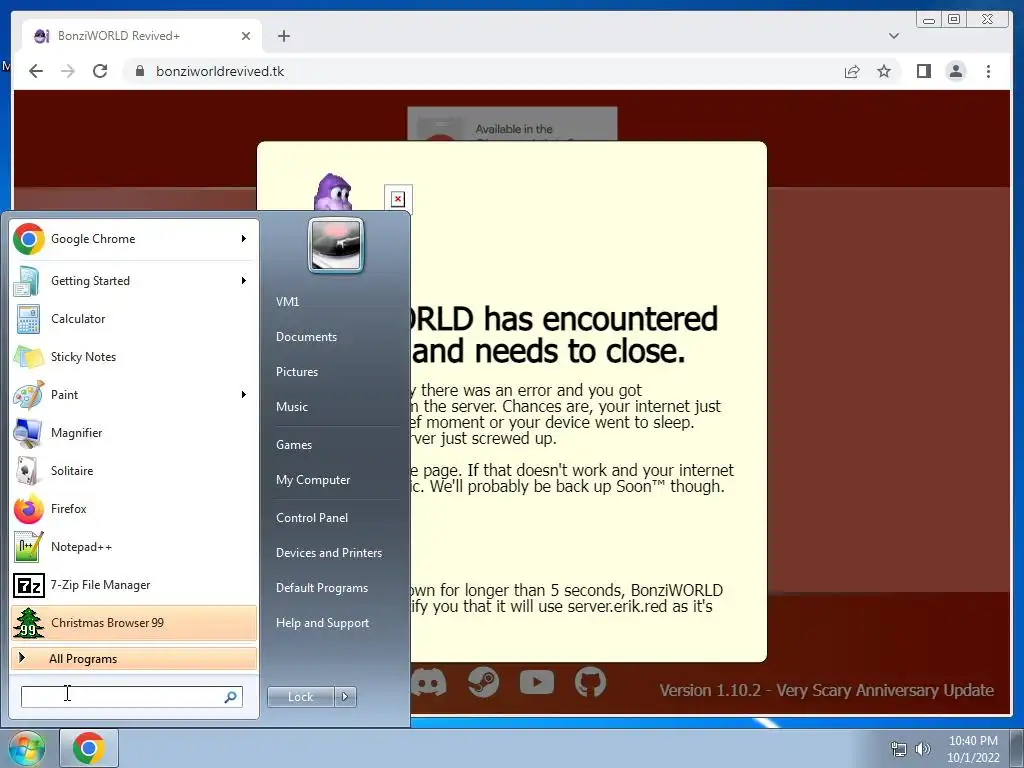The image size is (1024, 768).
Task: Close the BonziWORLD Revived+ tab
Action: click(x=246, y=36)
